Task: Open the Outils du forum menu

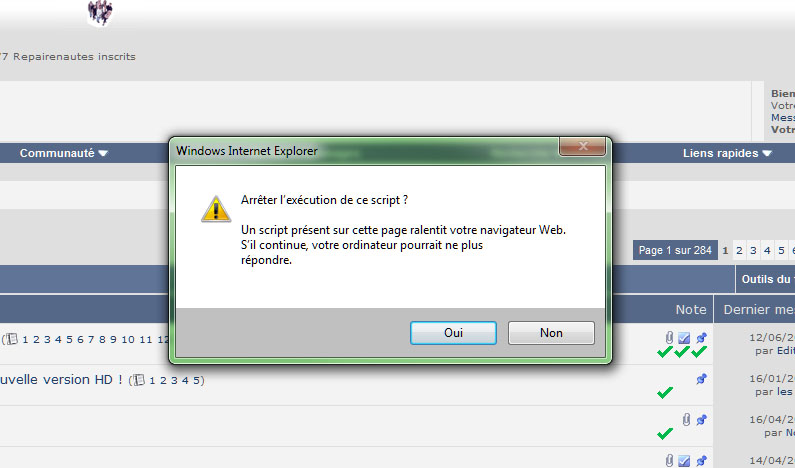Action: click(766, 279)
